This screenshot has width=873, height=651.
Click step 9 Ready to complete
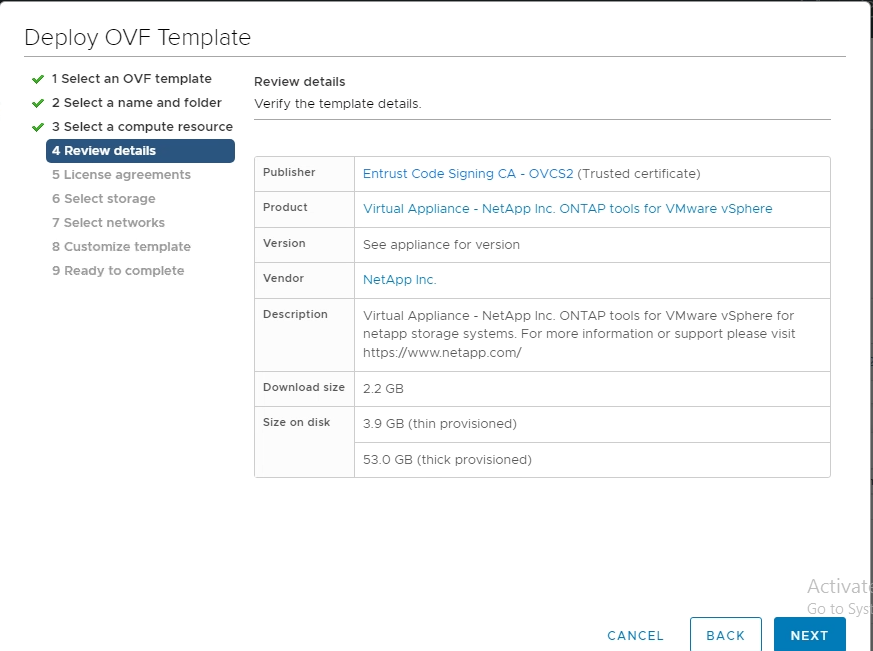(x=118, y=271)
